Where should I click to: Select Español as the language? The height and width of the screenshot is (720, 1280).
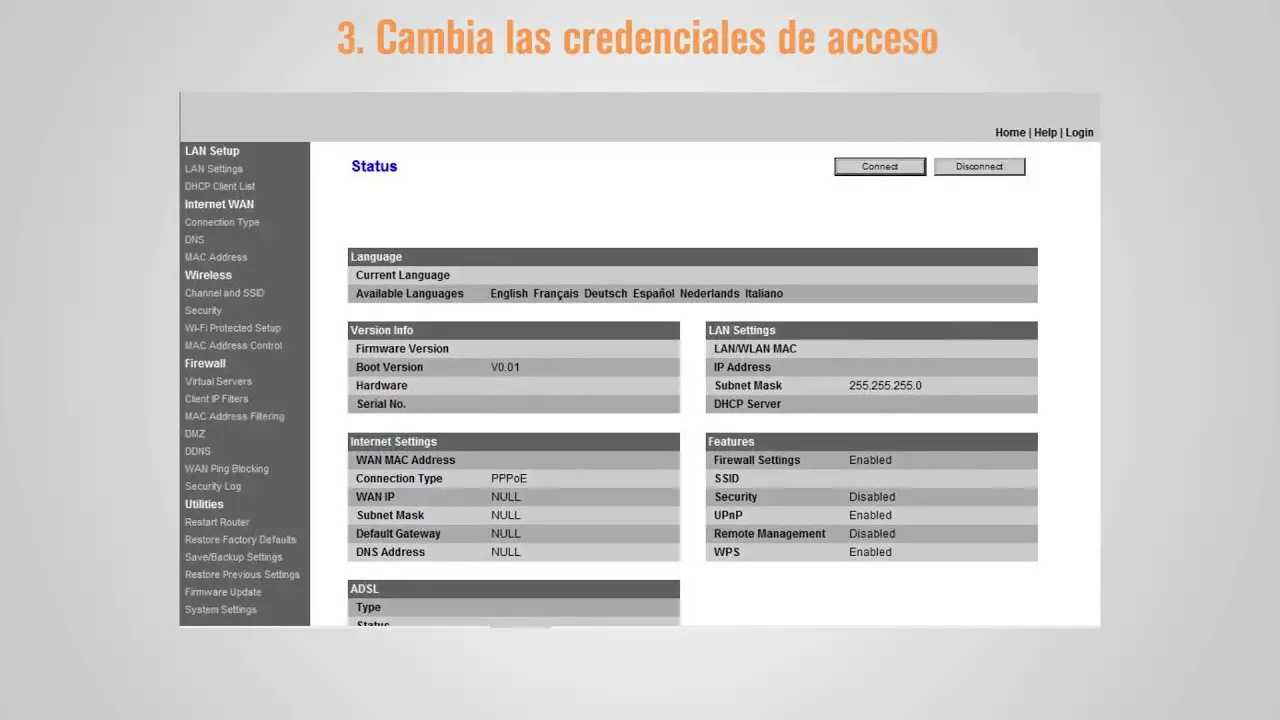pos(653,293)
